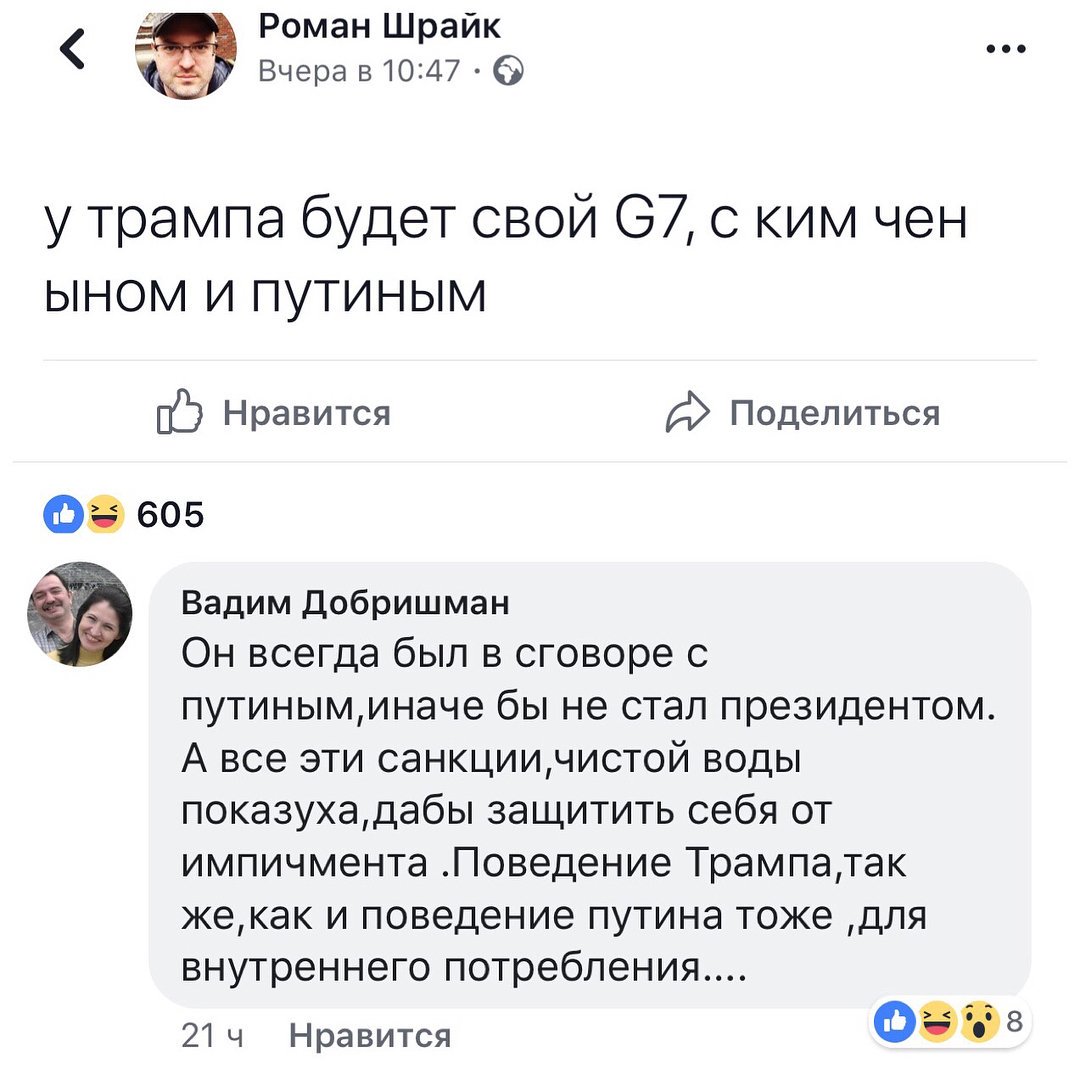Toggle the post's Нравится like label

point(306,412)
